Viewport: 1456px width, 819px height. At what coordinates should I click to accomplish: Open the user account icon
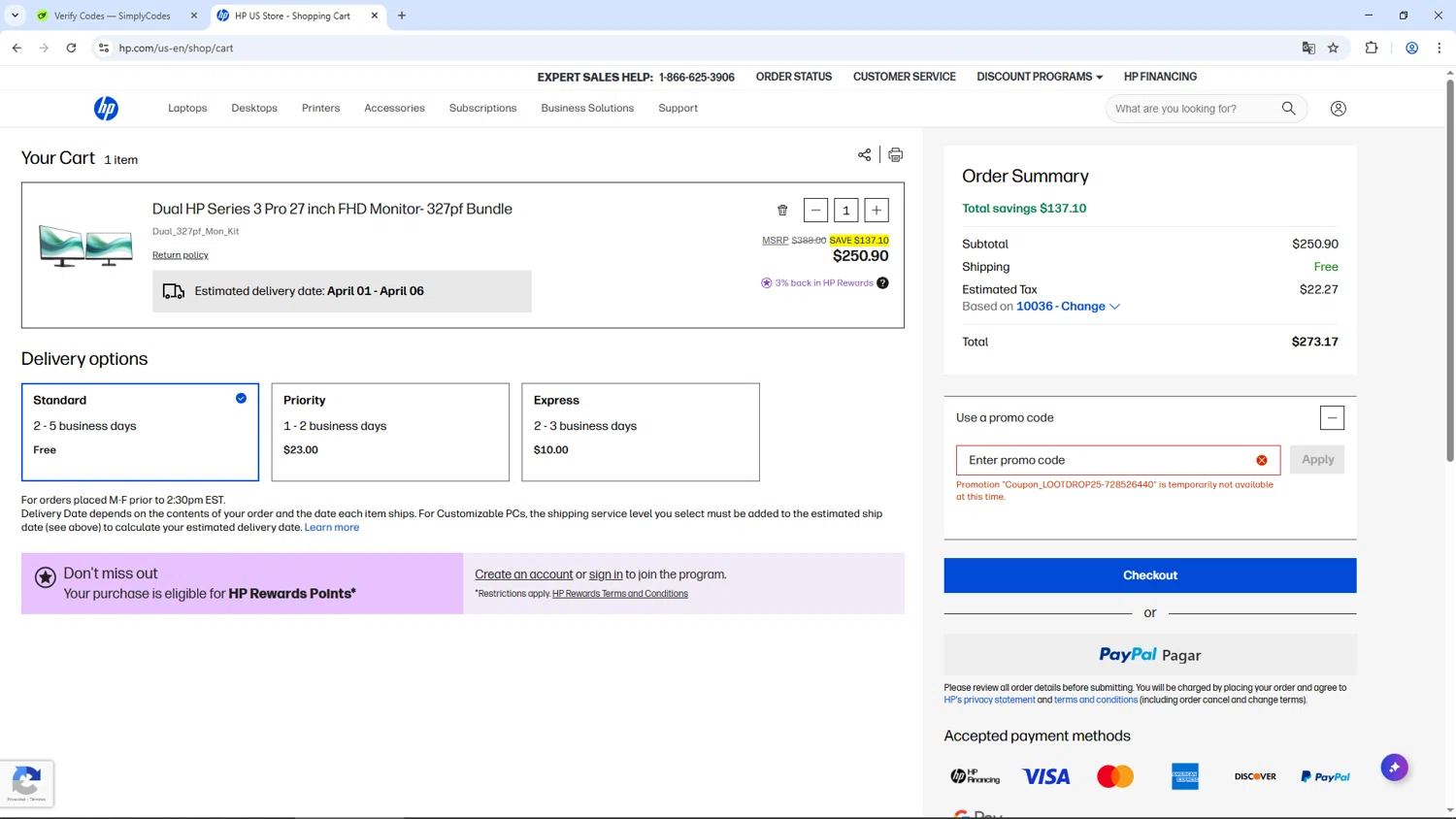point(1339,109)
